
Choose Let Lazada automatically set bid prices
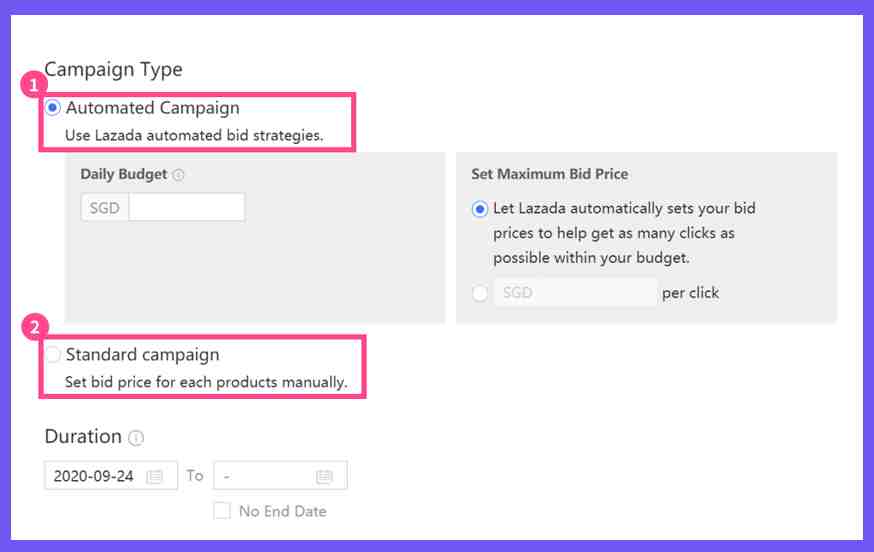479,209
